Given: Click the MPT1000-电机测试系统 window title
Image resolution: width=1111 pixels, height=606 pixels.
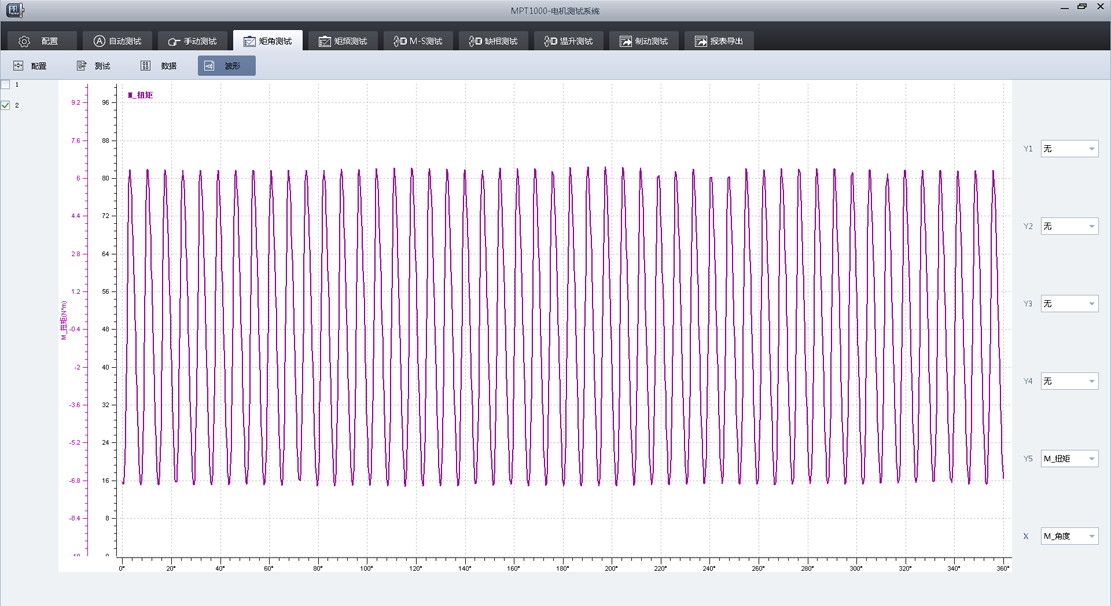Looking at the screenshot, I should (x=555, y=11).
